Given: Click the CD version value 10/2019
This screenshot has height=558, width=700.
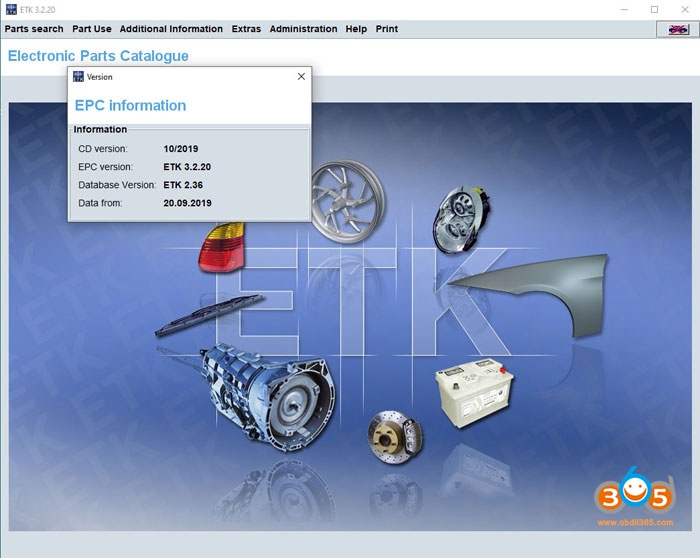Looking at the screenshot, I should pos(181,149).
